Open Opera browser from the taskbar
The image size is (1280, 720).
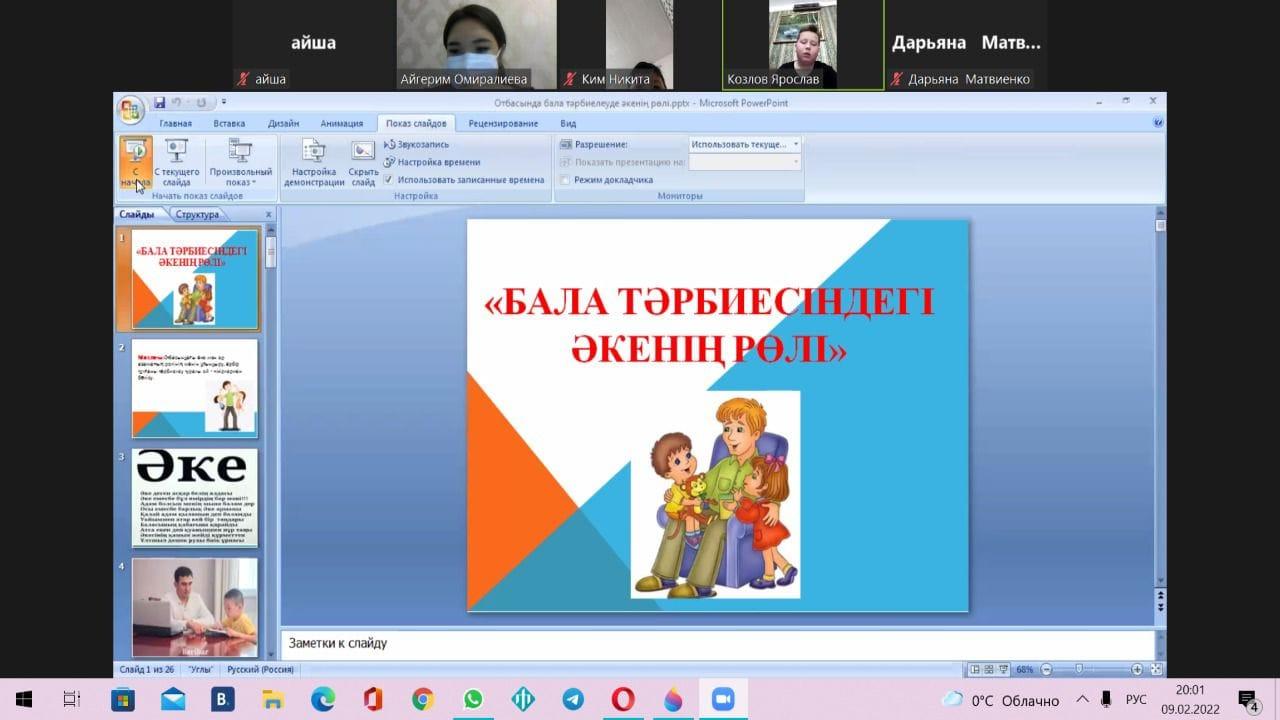622,699
